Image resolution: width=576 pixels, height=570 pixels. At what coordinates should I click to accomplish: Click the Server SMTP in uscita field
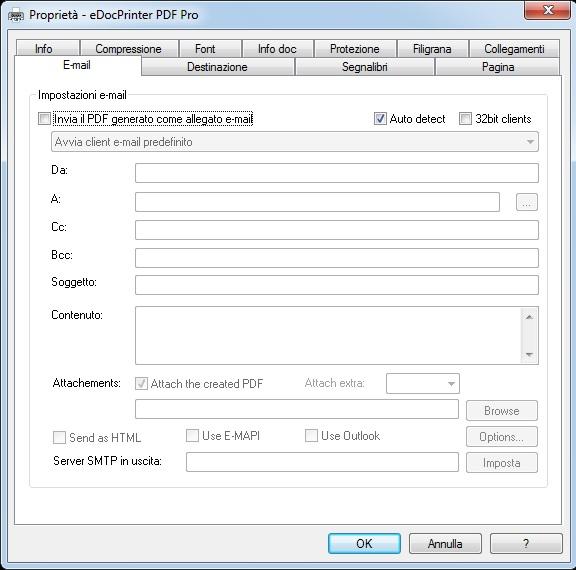pyautogui.click(x=322, y=462)
